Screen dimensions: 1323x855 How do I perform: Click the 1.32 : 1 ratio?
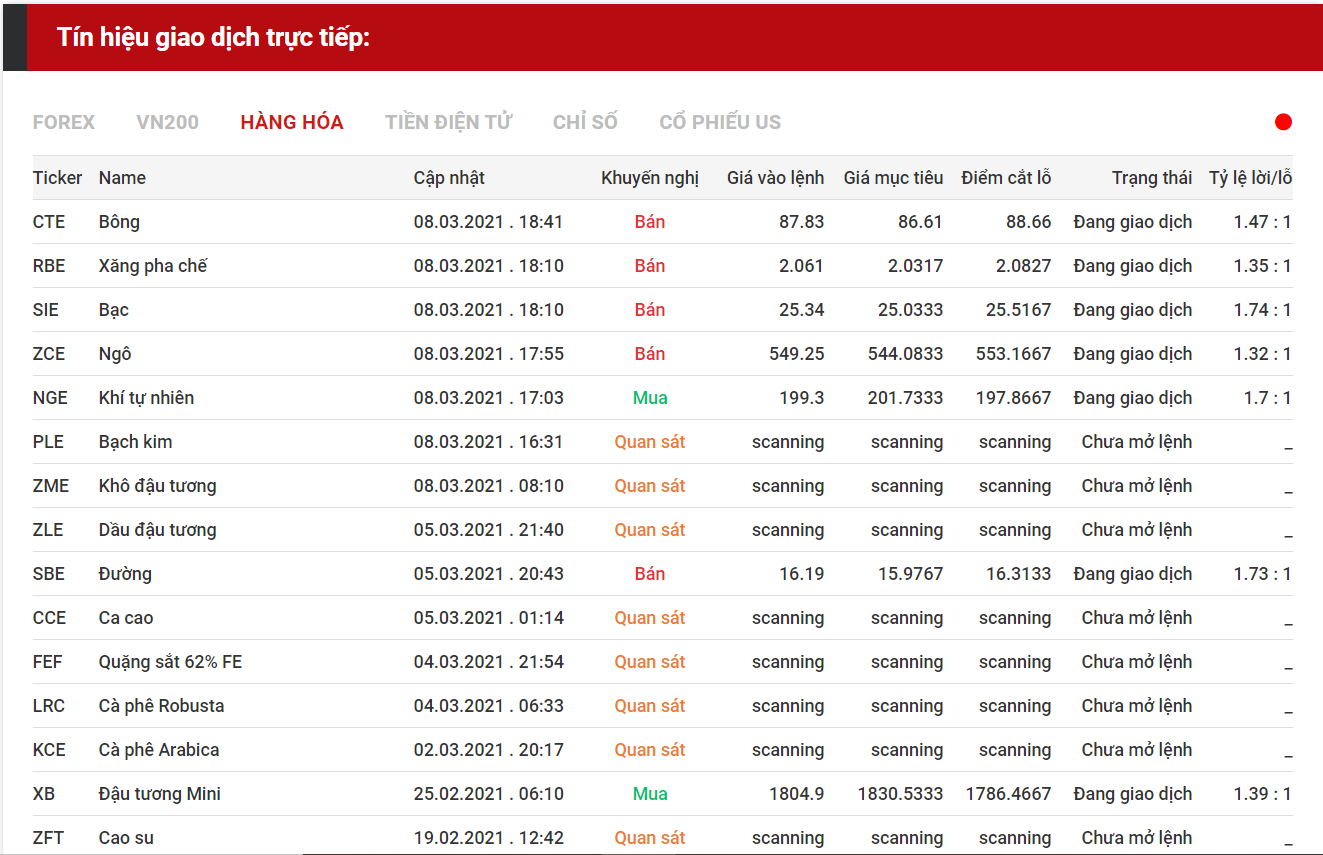point(1263,354)
